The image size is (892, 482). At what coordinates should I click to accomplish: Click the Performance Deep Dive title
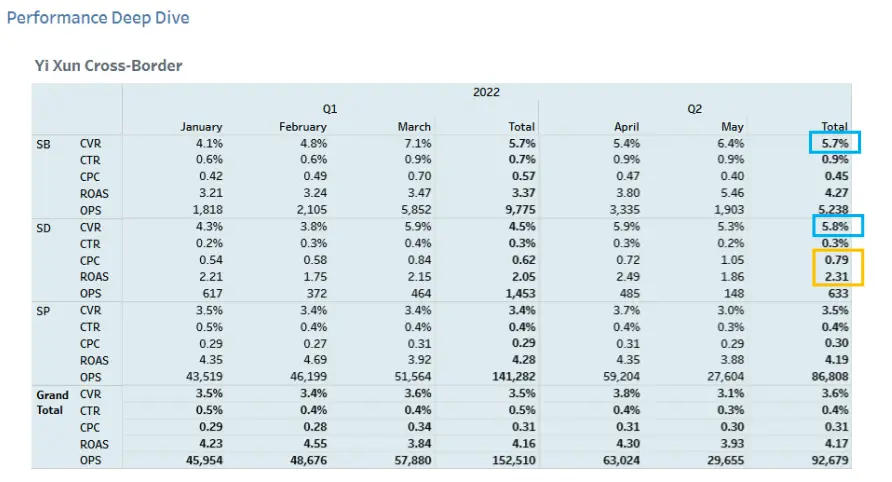pyautogui.click(x=98, y=18)
